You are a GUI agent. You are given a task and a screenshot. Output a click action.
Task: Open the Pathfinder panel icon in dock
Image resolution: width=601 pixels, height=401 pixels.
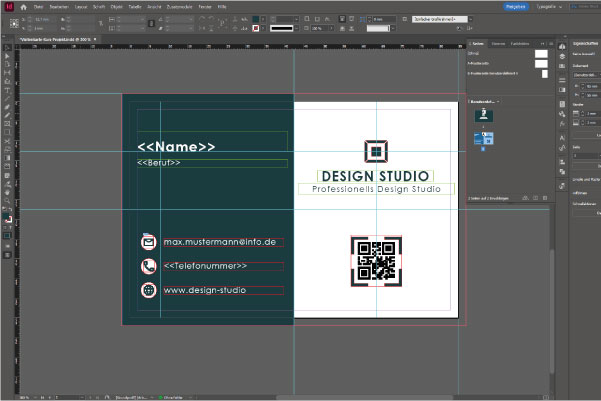562,172
